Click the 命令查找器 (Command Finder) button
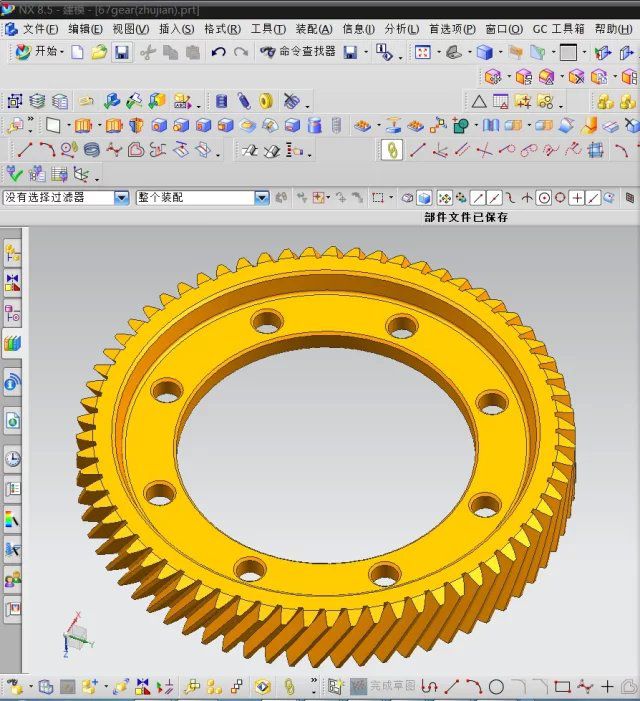640x701 pixels. (297, 52)
